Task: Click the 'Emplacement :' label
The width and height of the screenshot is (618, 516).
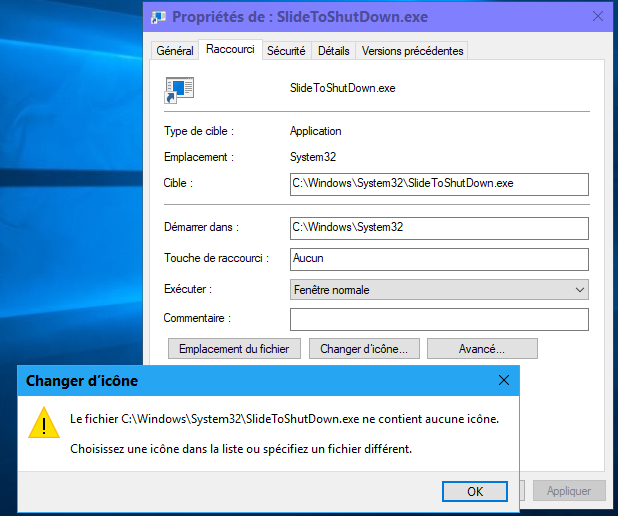Action: click(x=199, y=157)
